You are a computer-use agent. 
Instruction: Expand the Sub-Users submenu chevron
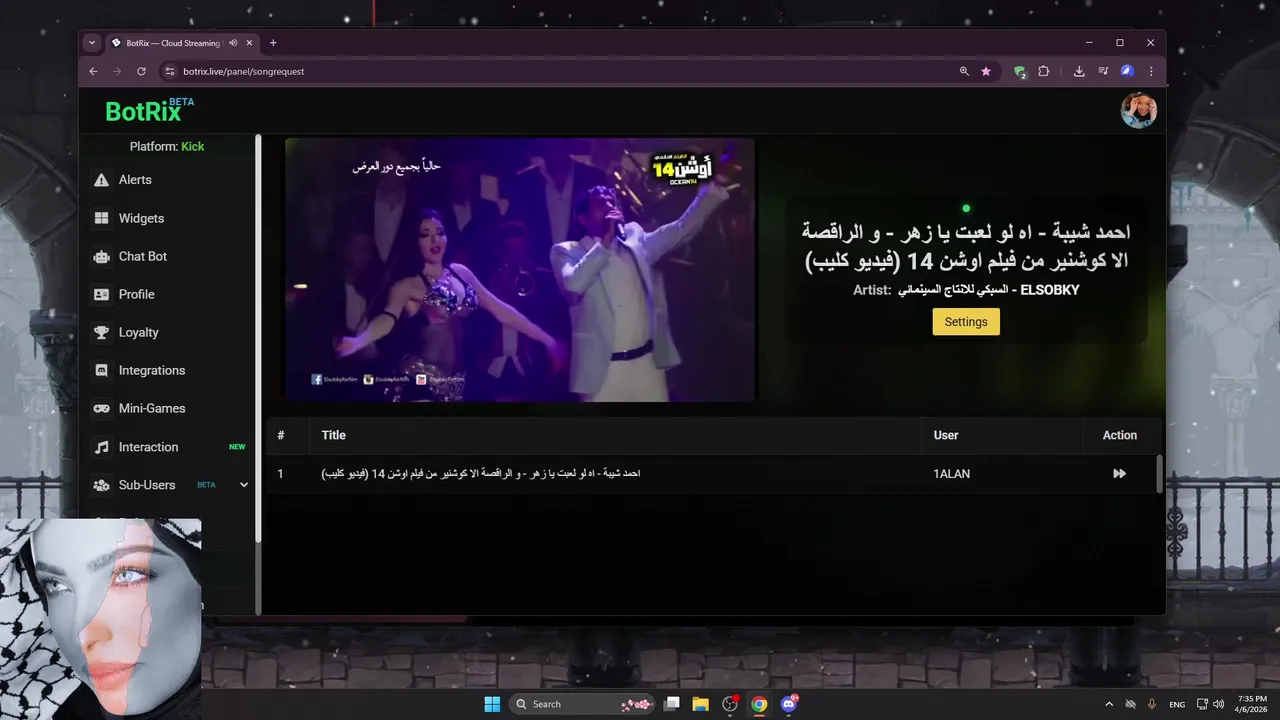pos(244,485)
